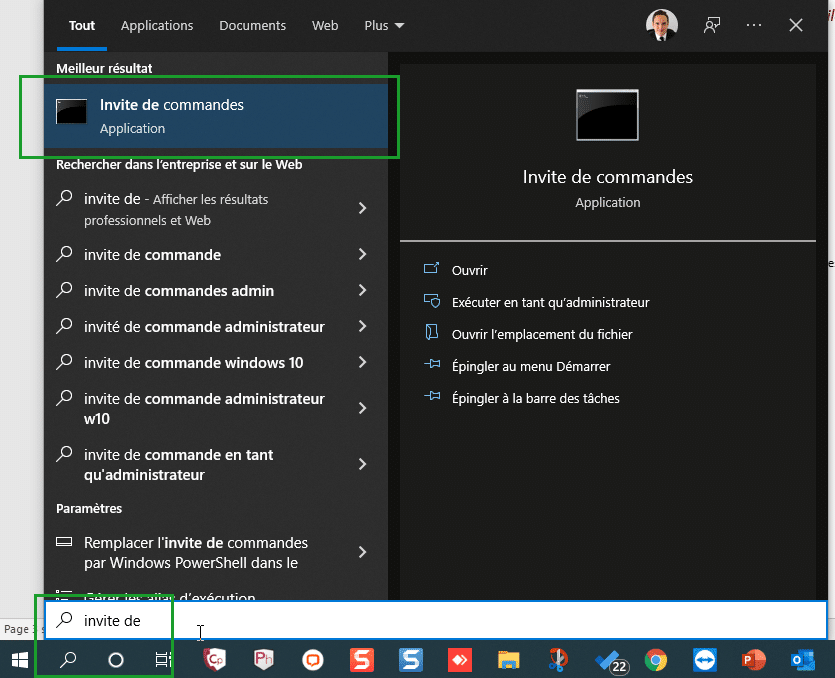Click the user profile picture
The height and width of the screenshot is (678, 835).
click(x=661, y=24)
